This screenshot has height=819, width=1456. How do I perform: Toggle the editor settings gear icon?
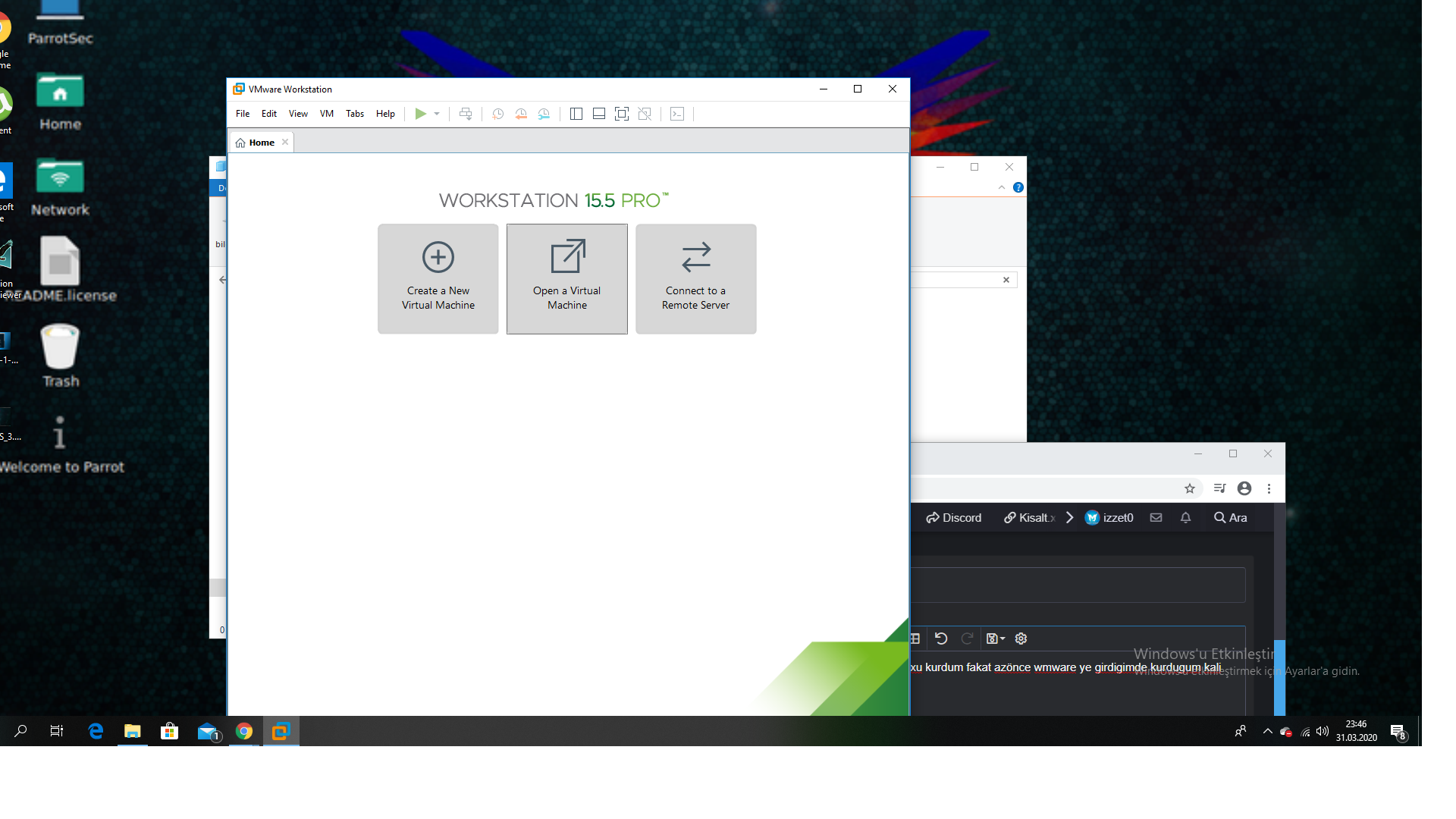pos(1021,639)
